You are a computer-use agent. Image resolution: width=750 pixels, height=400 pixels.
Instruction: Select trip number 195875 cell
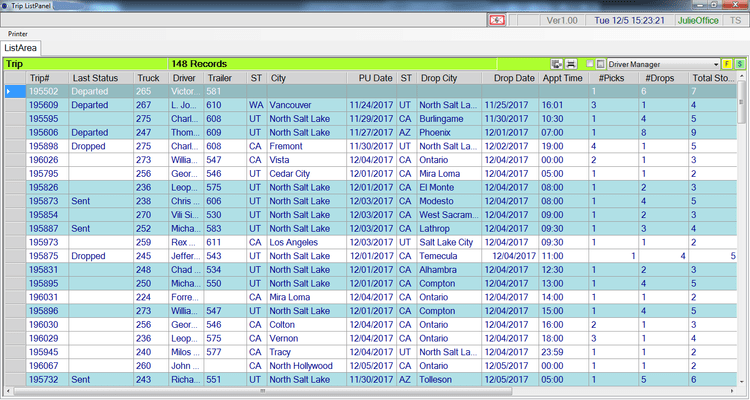pos(44,255)
